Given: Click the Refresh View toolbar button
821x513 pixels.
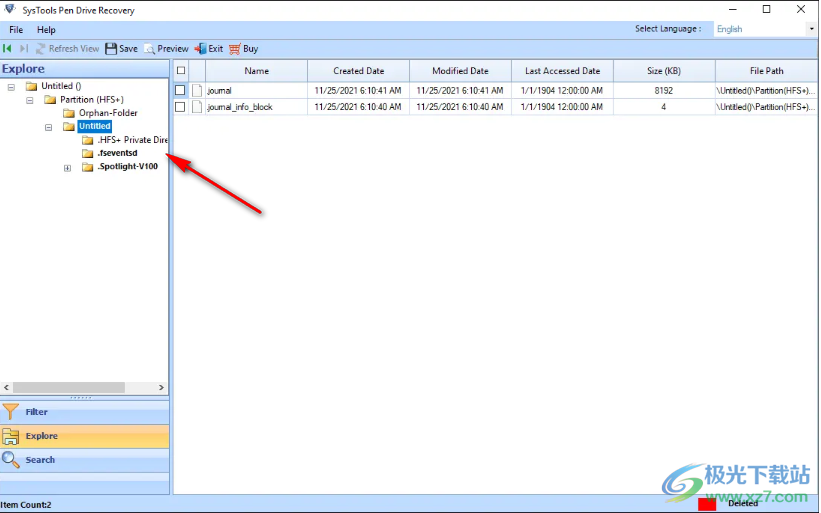Looking at the screenshot, I should tap(67, 49).
